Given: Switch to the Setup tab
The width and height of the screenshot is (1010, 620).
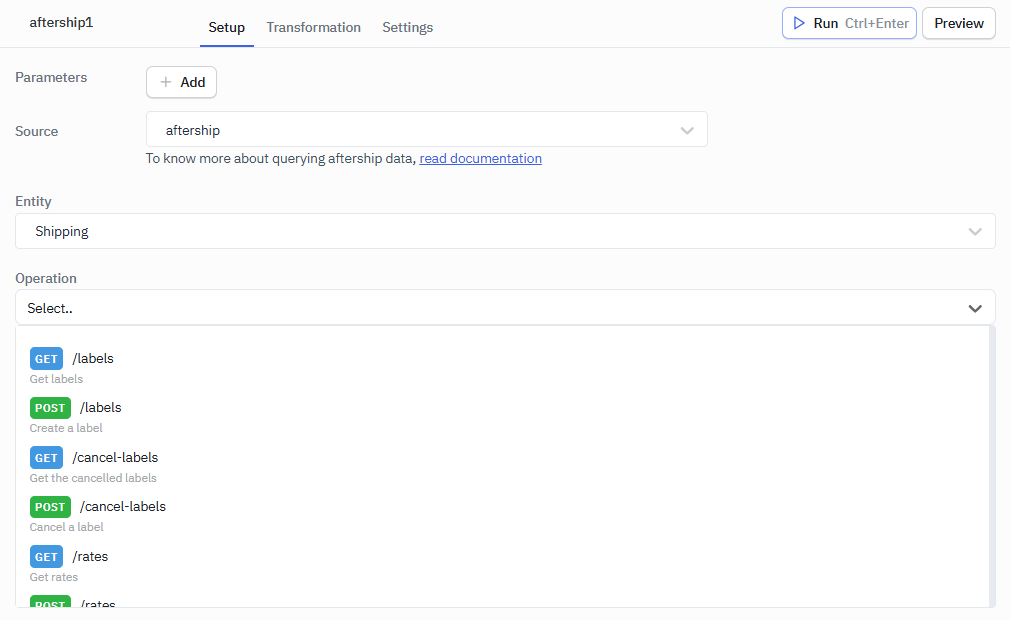Looking at the screenshot, I should 227,27.
